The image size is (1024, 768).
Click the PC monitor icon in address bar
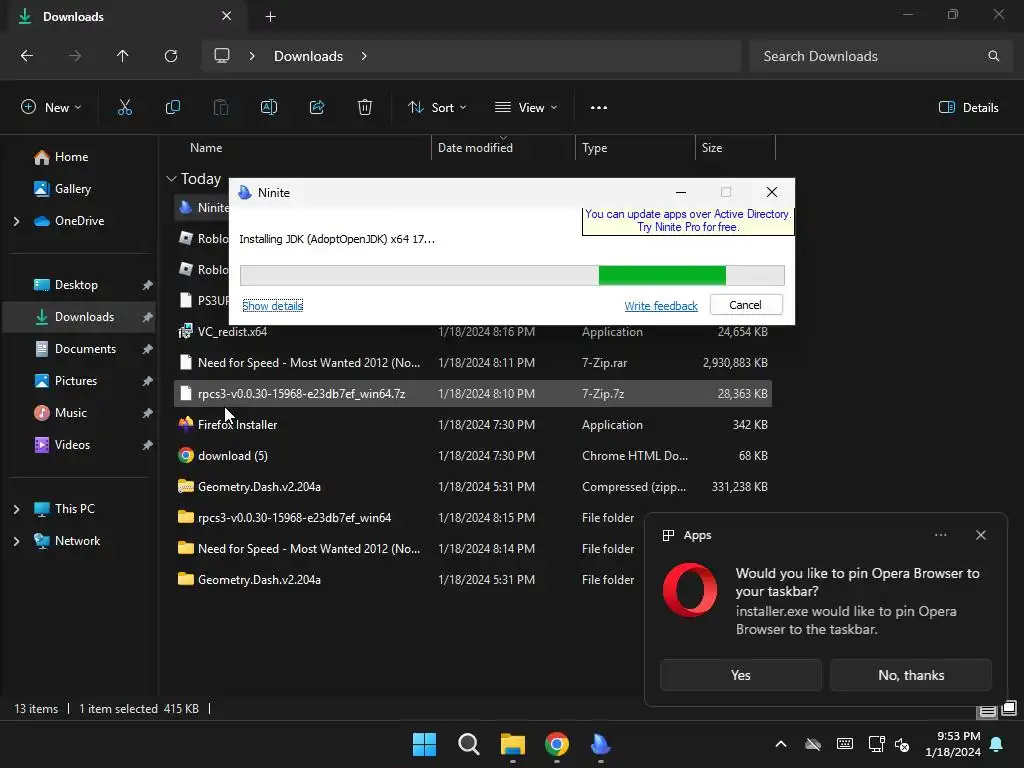pyautogui.click(x=222, y=56)
